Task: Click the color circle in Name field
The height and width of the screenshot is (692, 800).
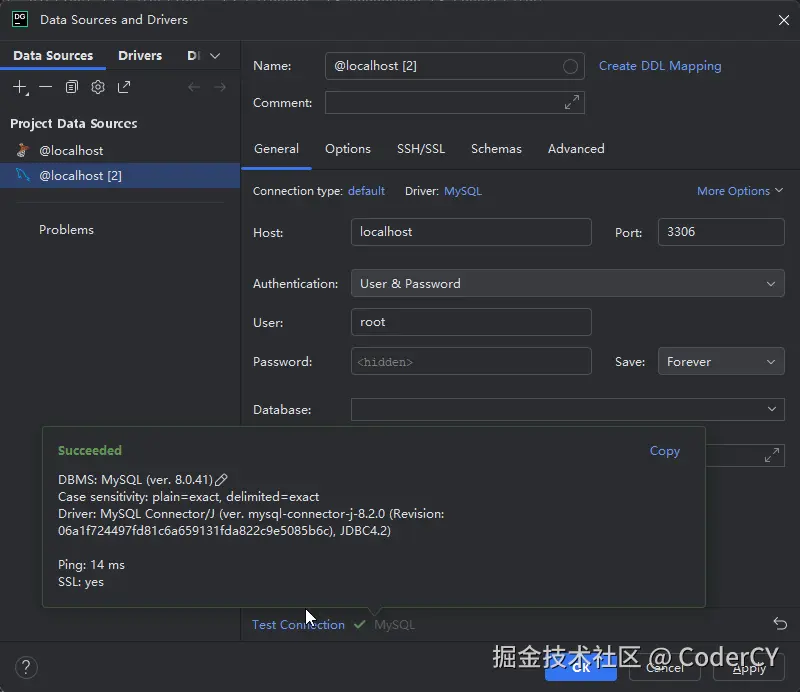Action: tap(570, 66)
